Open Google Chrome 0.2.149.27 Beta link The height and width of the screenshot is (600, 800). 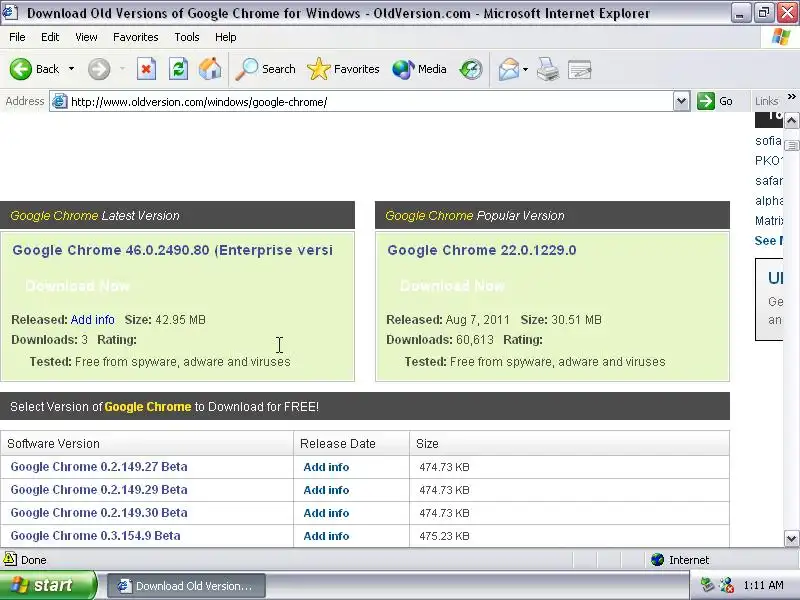[99, 467]
